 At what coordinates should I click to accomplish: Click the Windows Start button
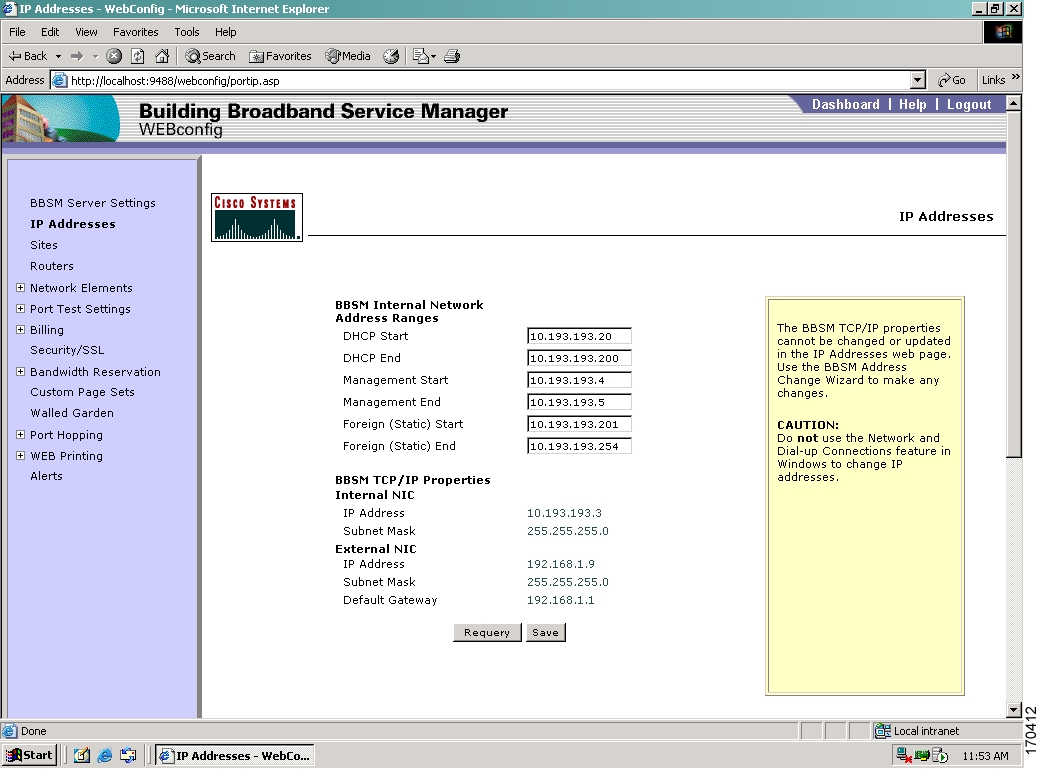pyautogui.click(x=30, y=756)
